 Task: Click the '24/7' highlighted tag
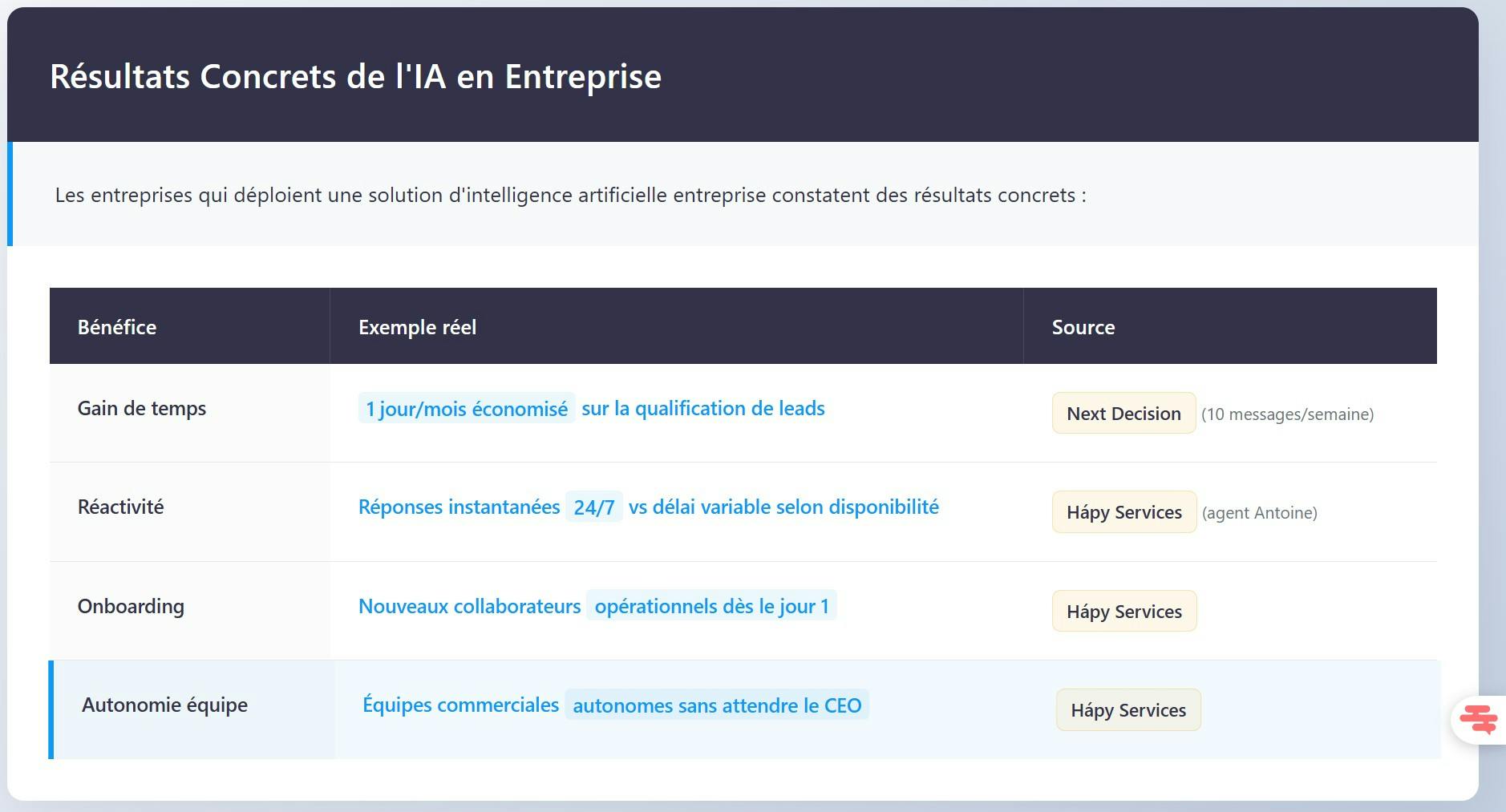click(593, 507)
